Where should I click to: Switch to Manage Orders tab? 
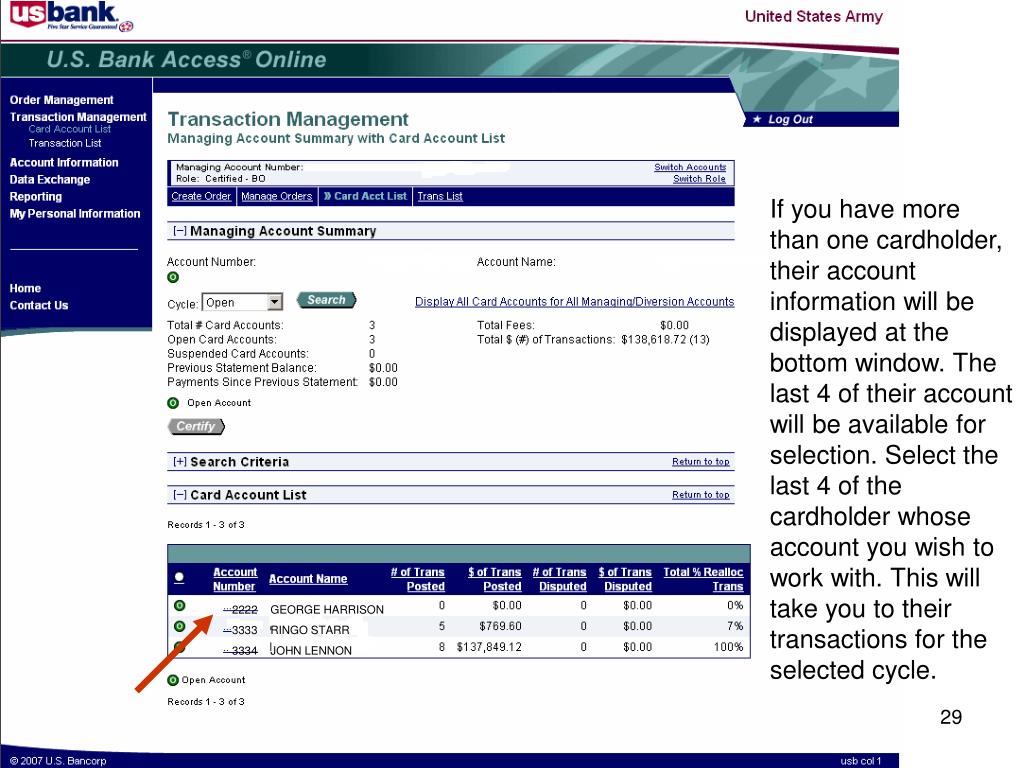pyautogui.click(x=277, y=197)
